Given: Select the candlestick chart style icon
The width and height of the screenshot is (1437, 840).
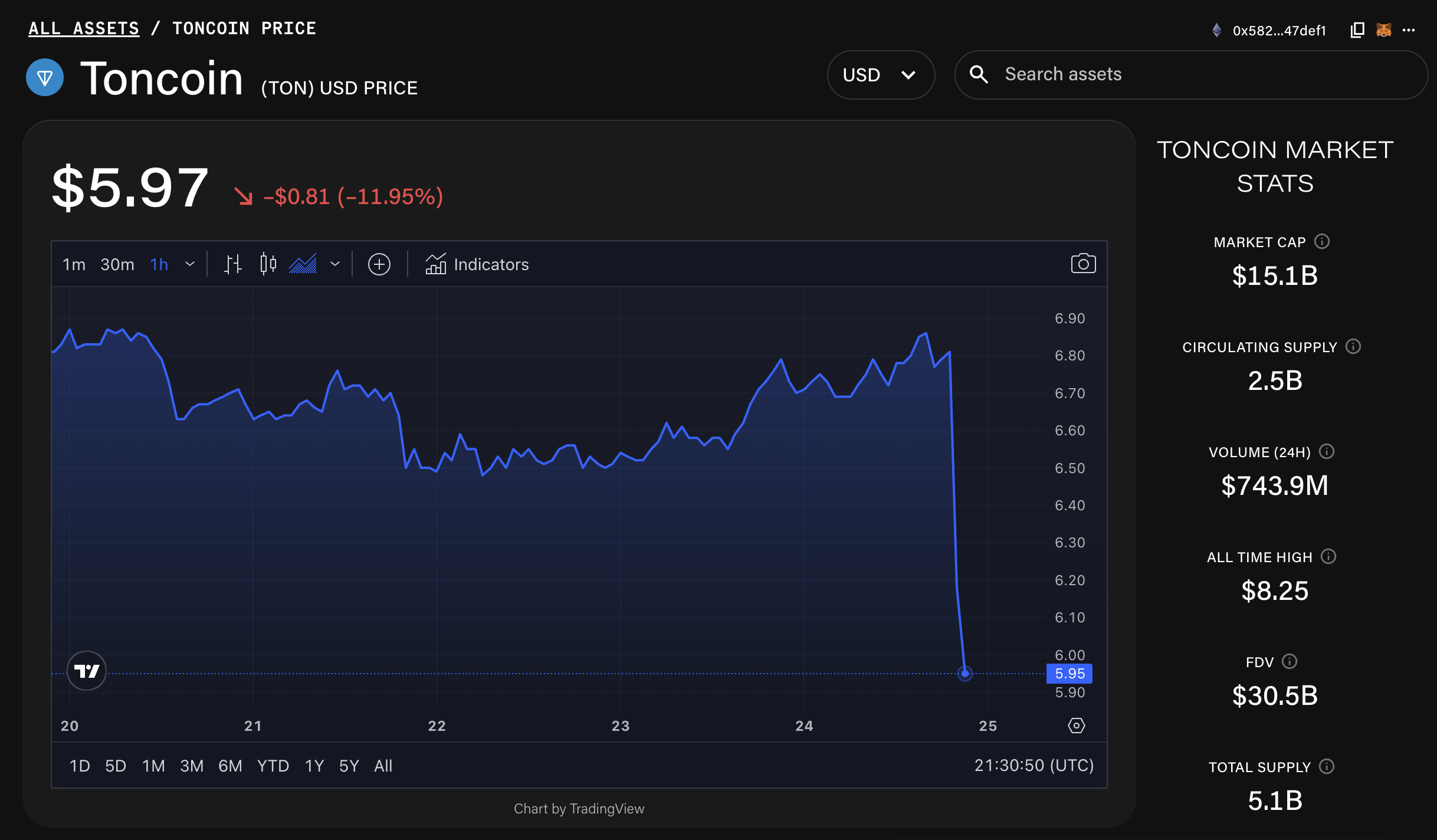Looking at the screenshot, I should tap(267, 264).
